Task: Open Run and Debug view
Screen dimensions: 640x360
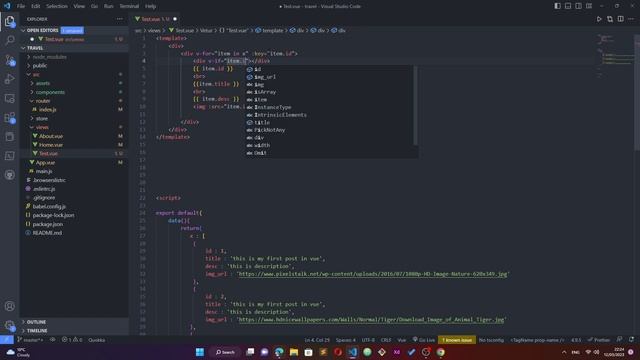Action: tap(9, 79)
